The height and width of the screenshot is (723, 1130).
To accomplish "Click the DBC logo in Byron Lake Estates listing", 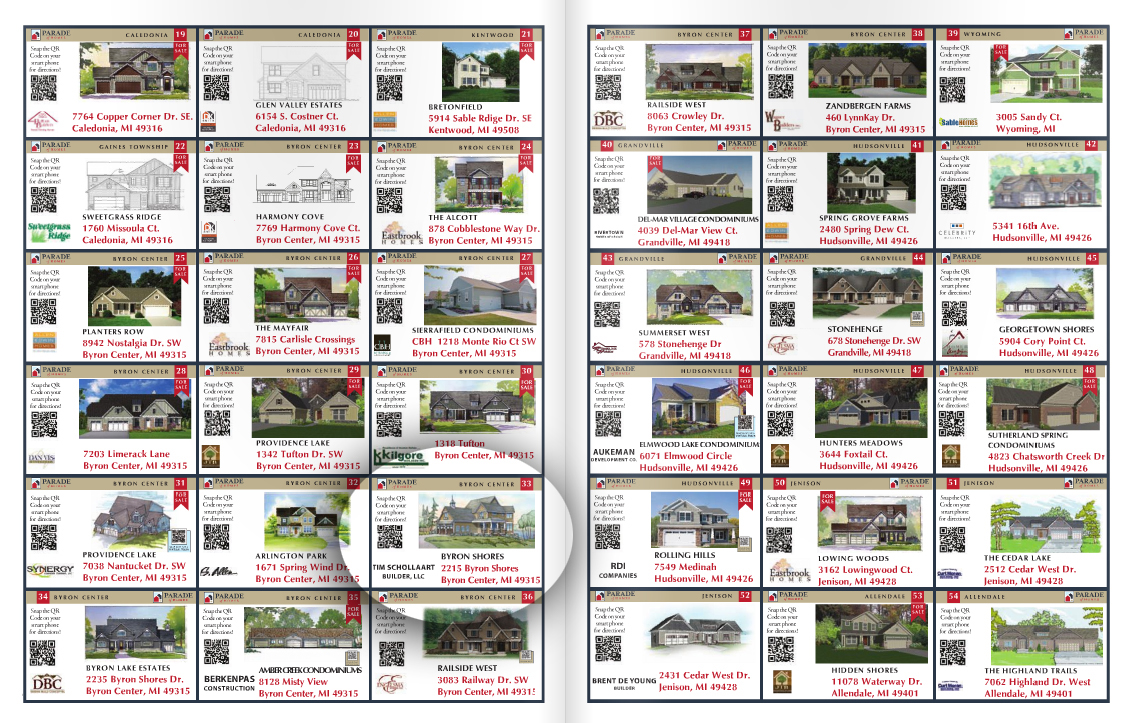I will [47, 684].
